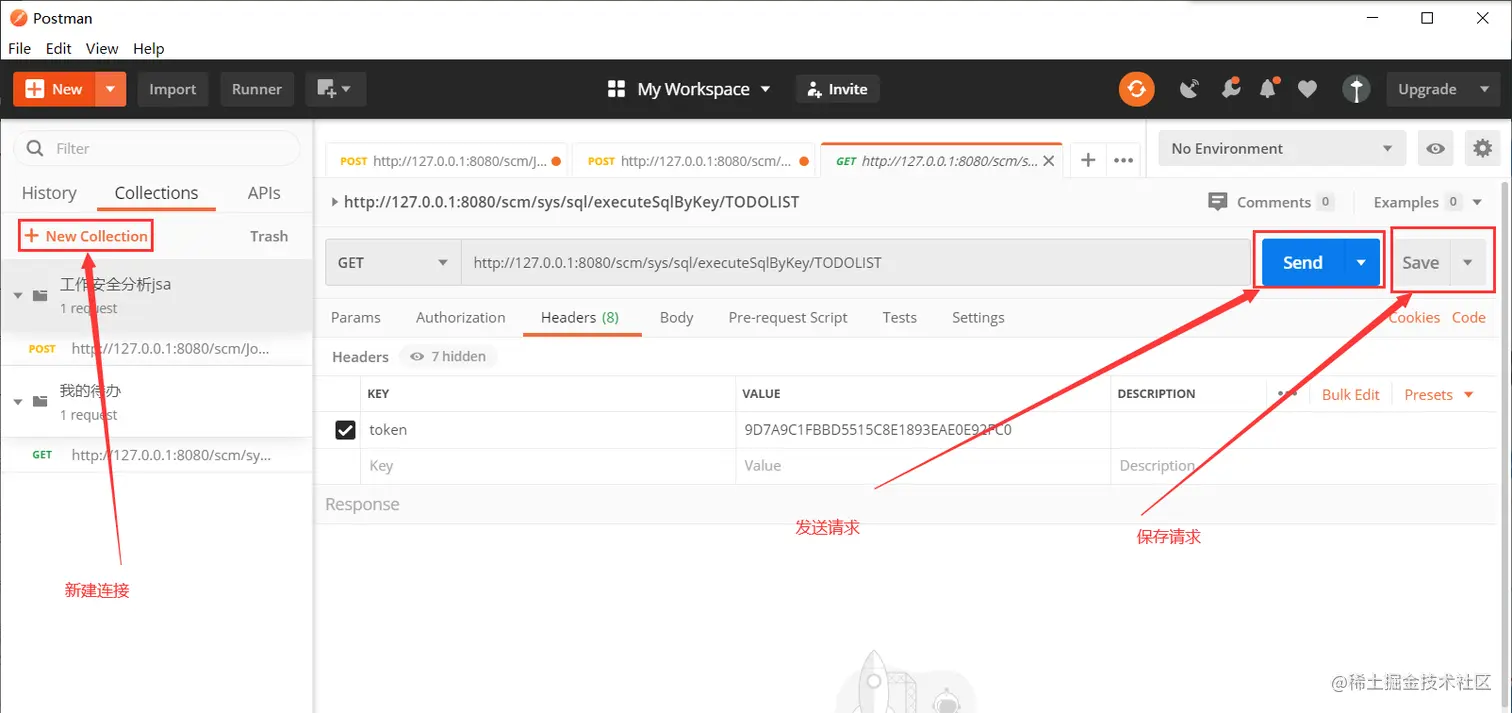Open the GET method dropdown
Viewport: 1512px width, 713px height.
click(x=393, y=263)
